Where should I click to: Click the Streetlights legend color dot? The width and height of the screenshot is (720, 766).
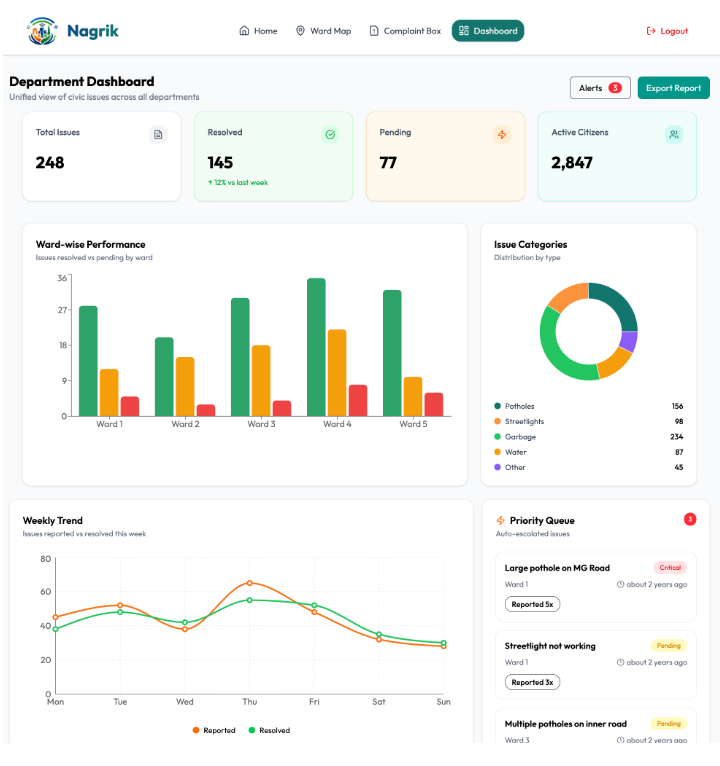pos(497,421)
